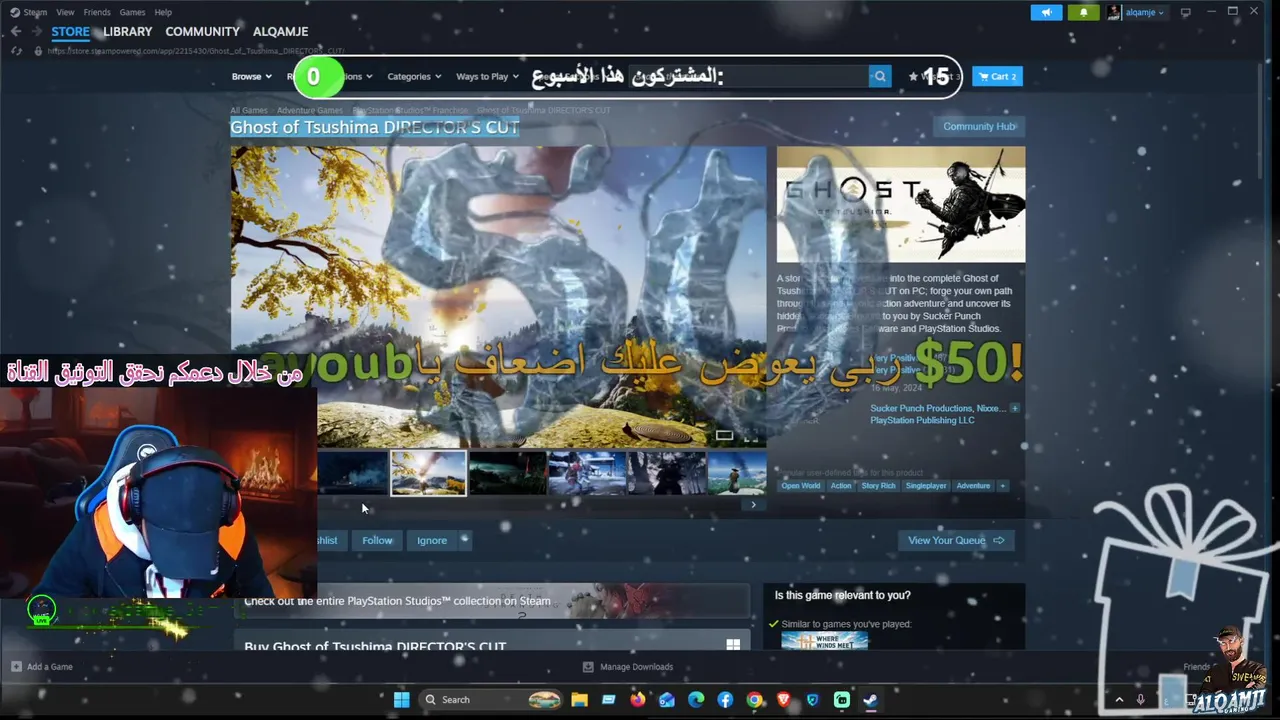Launch Firefox from the taskbar
The image size is (1280, 720).
tap(637, 700)
